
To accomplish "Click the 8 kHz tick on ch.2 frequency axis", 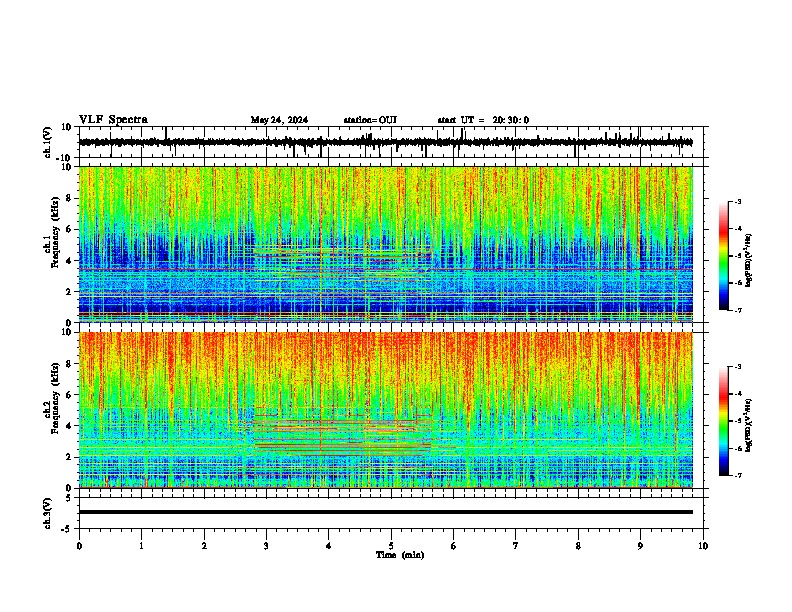I will 69,364.
